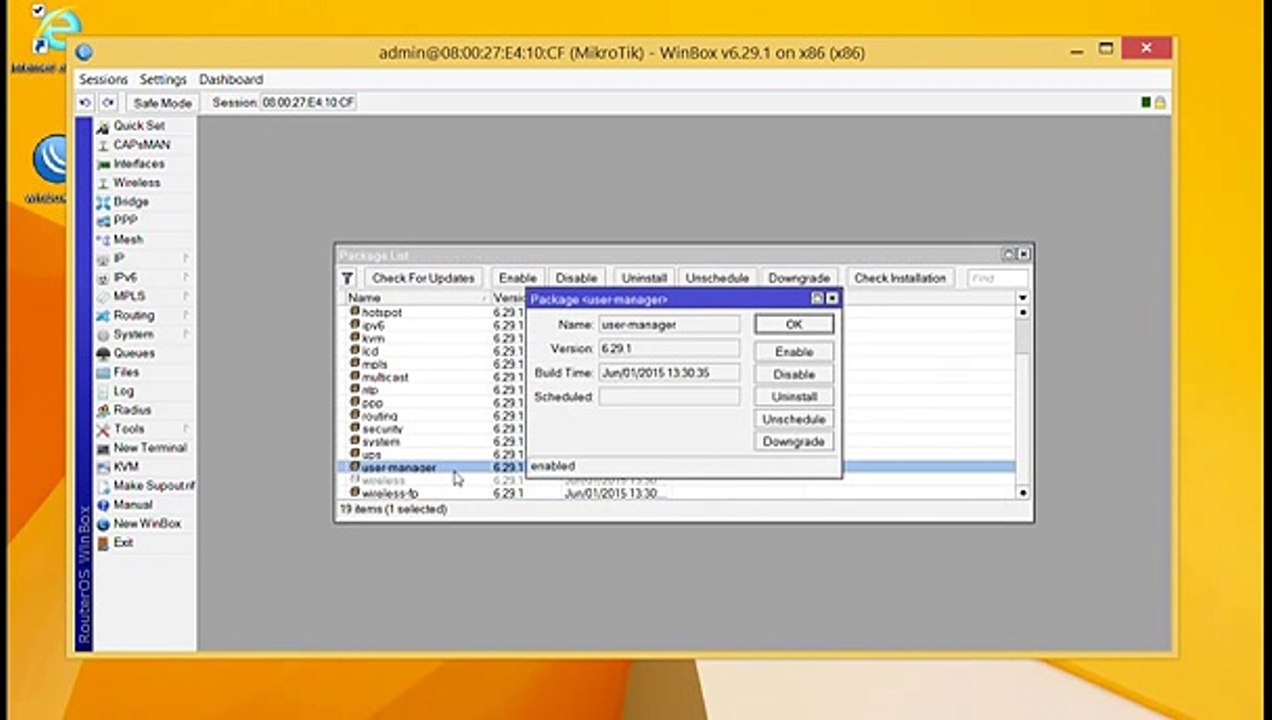Click Uninstall in Package List toolbar
Screen dimensions: 1272x720
point(644,278)
